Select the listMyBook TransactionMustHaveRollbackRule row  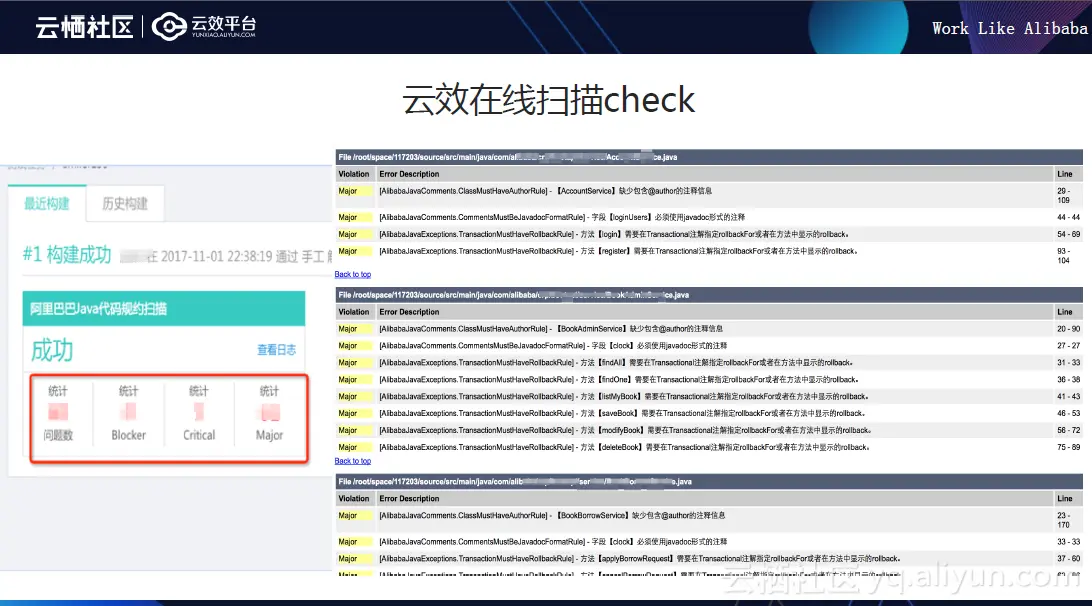(709, 396)
